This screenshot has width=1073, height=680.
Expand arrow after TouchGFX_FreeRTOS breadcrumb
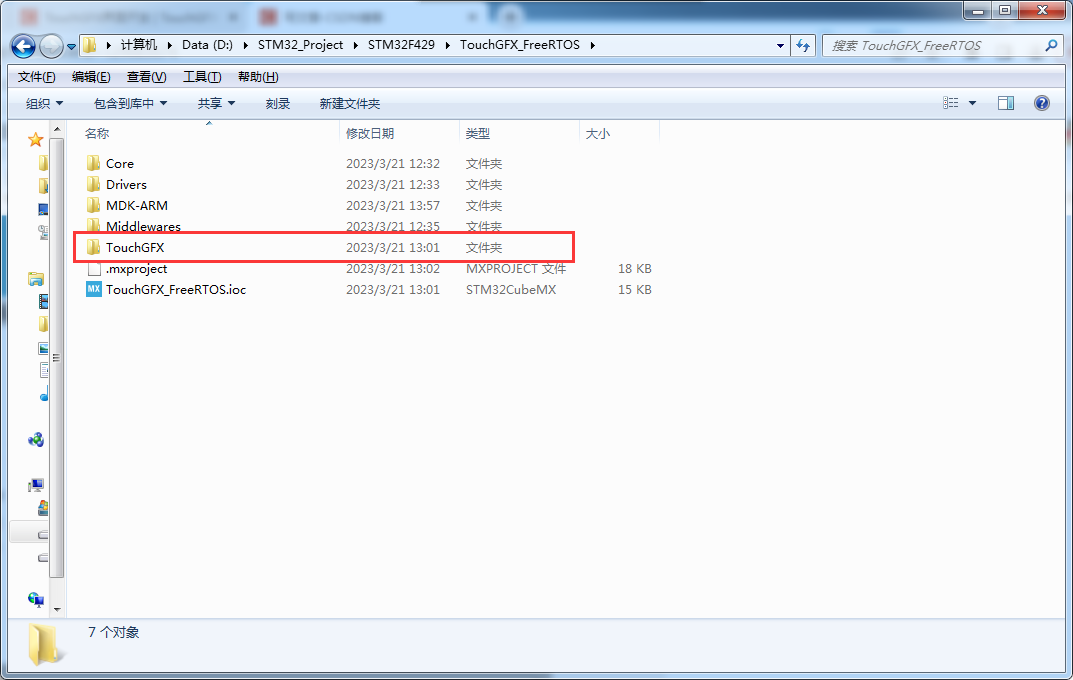coord(593,45)
